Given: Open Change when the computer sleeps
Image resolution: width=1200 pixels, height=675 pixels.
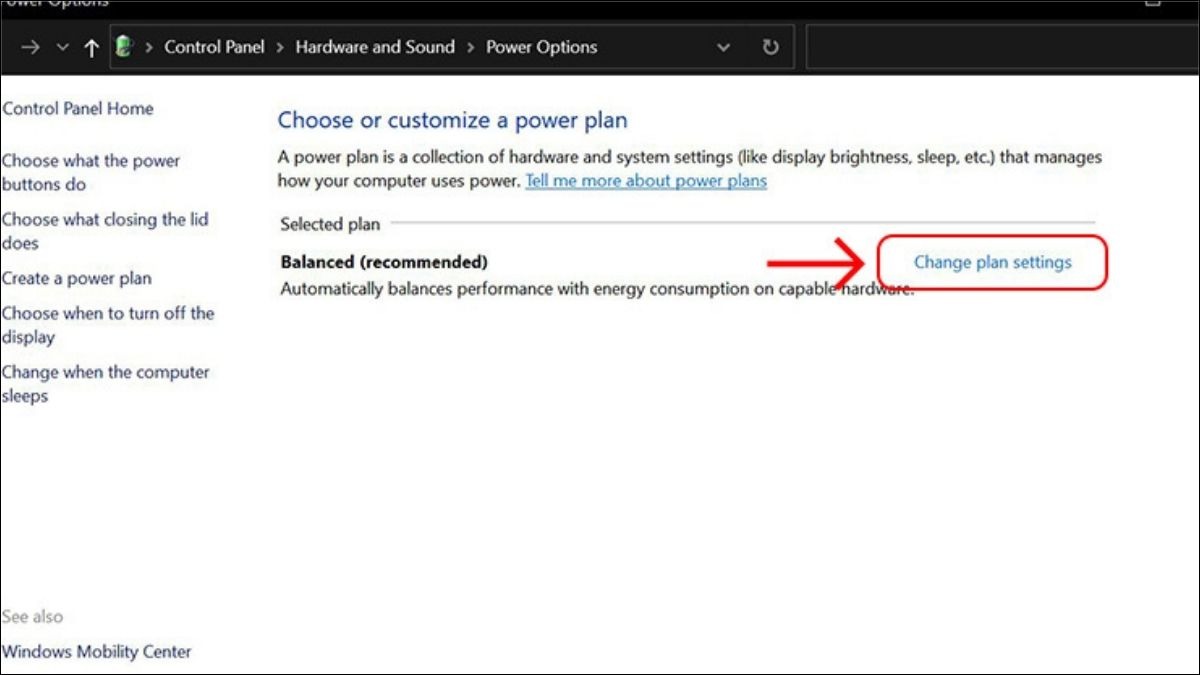Looking at the screenshot, I should pyautogui.click(x=105, y=384).
